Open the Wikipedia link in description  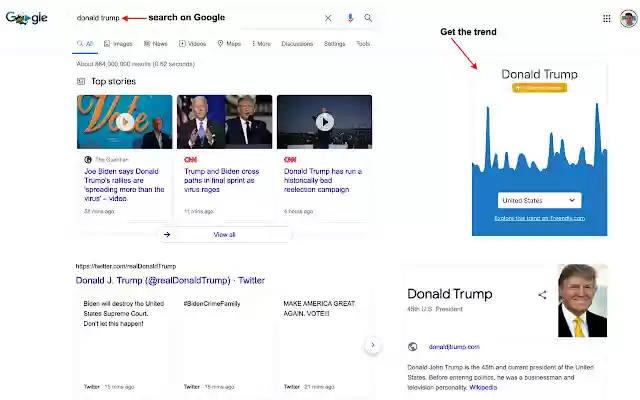[483, 387]
